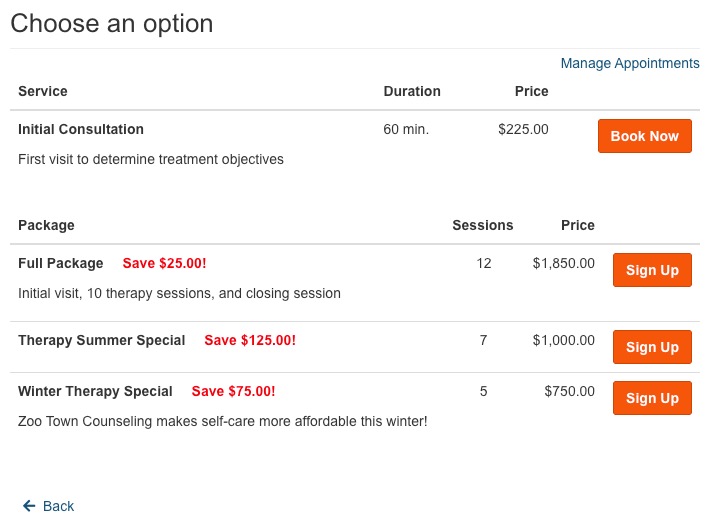Click the red Save $75.00! label
Screen dimensions: 706x524
point(233,391)
